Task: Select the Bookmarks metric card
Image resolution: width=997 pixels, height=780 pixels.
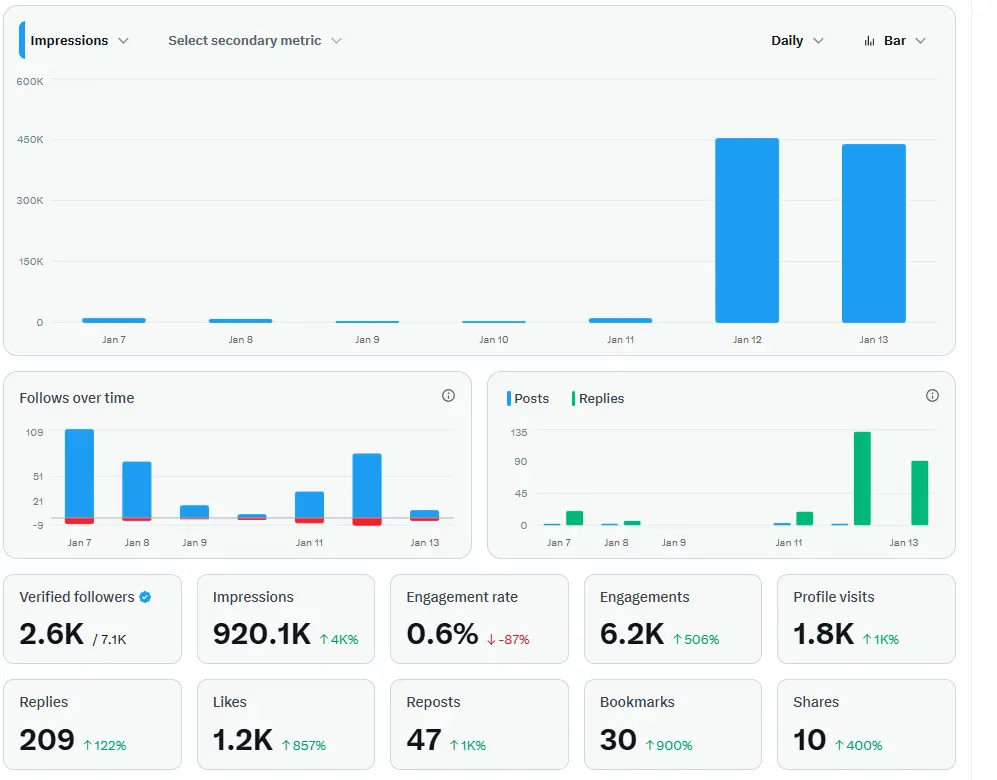Action: (673, 725)
